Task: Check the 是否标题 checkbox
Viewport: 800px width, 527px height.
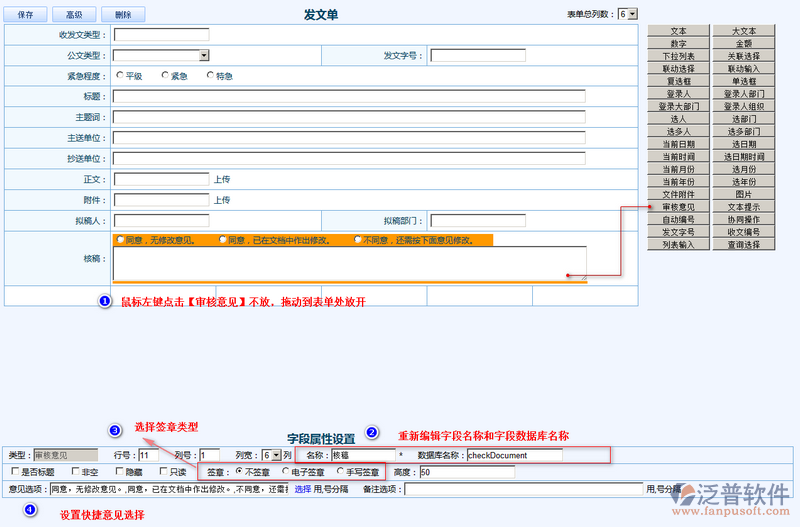Action: pos(15,471)
